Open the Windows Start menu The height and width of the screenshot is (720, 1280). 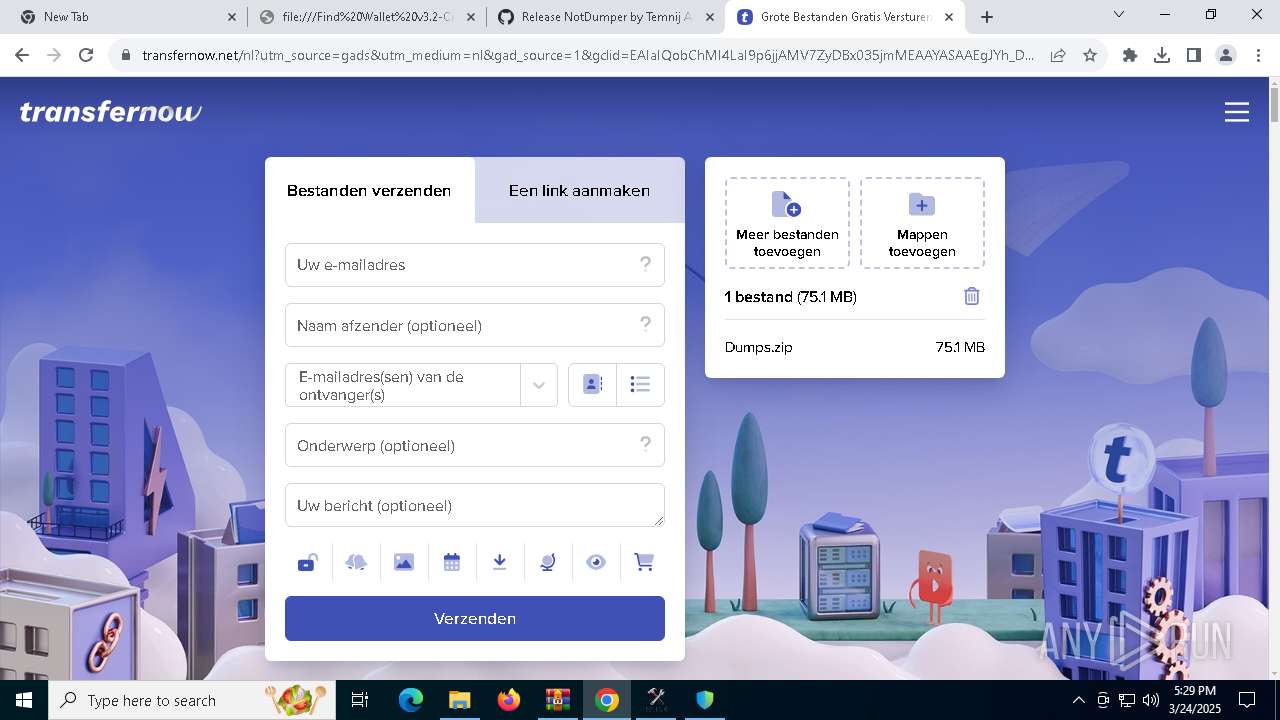click(24, 700)
